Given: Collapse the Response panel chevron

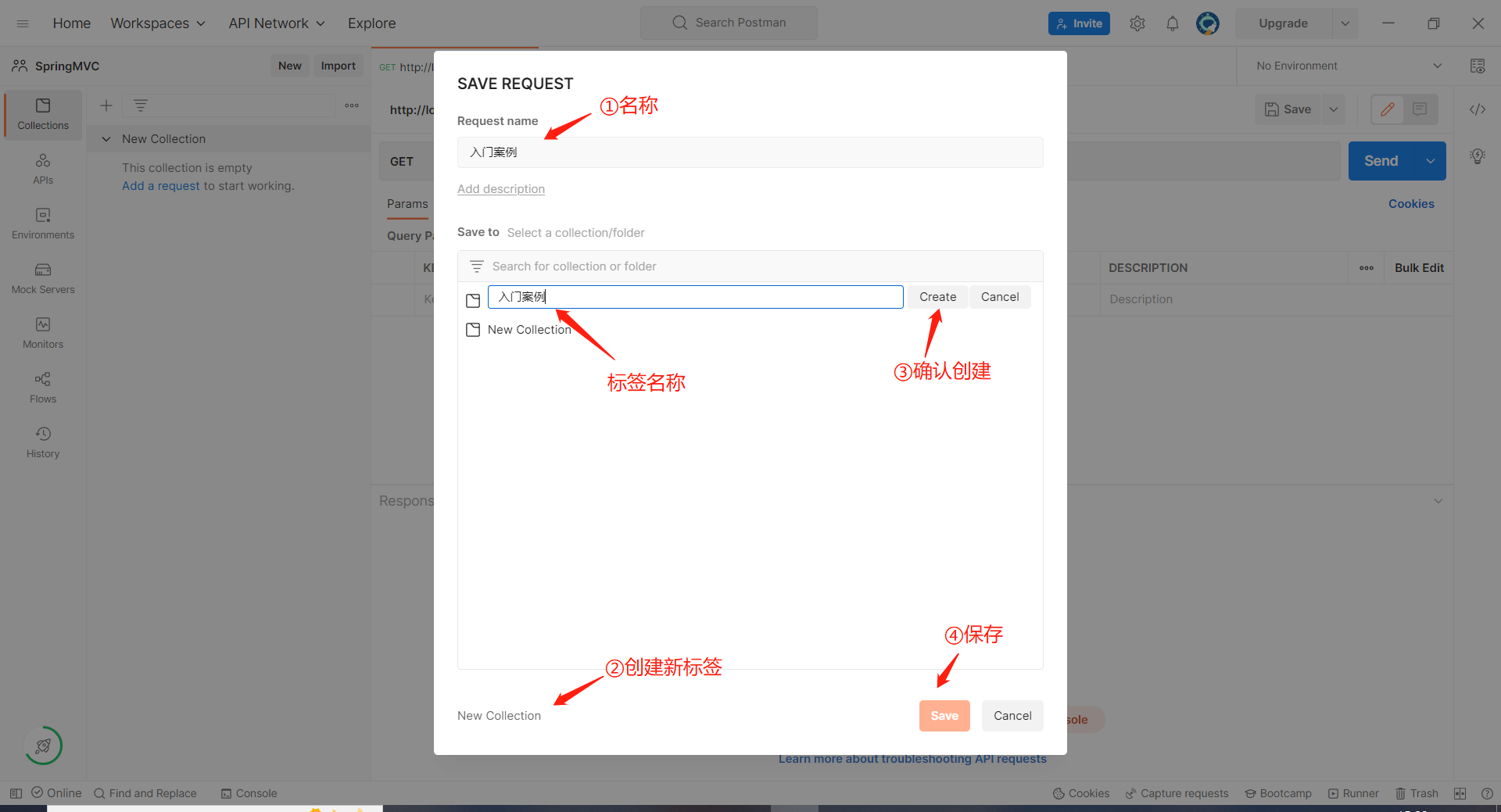Looking at the screenshot, I should (x=1438, y=501).
